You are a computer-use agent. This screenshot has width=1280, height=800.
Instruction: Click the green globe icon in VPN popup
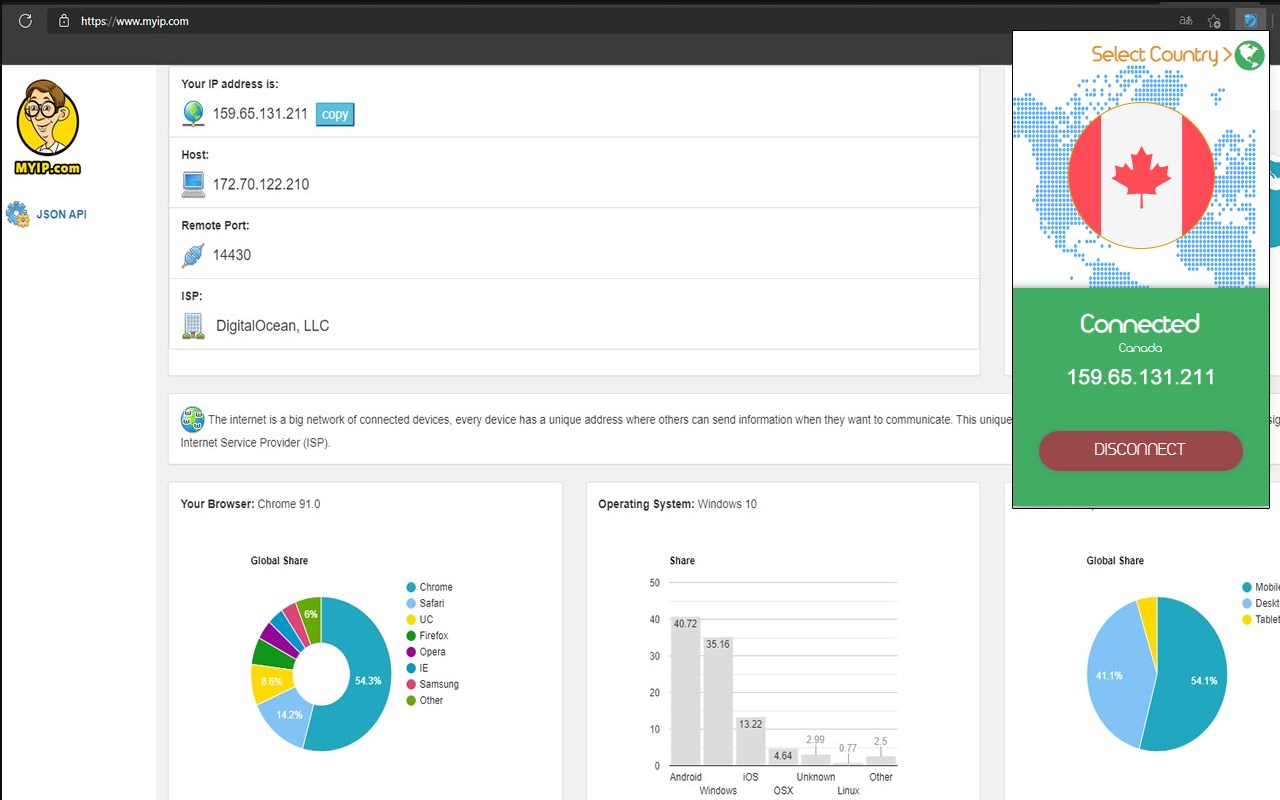coord(1249,55)
